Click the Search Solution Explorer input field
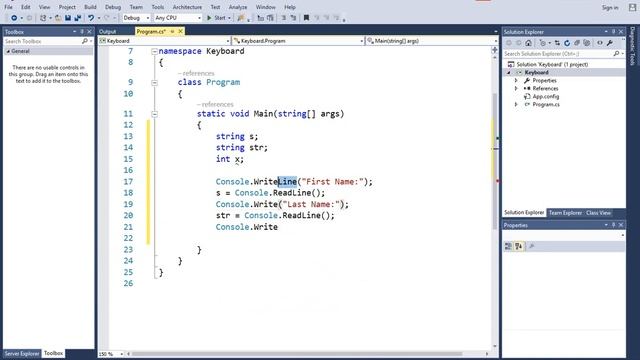This screenshot has height=360, width=640. pos(558,53)
